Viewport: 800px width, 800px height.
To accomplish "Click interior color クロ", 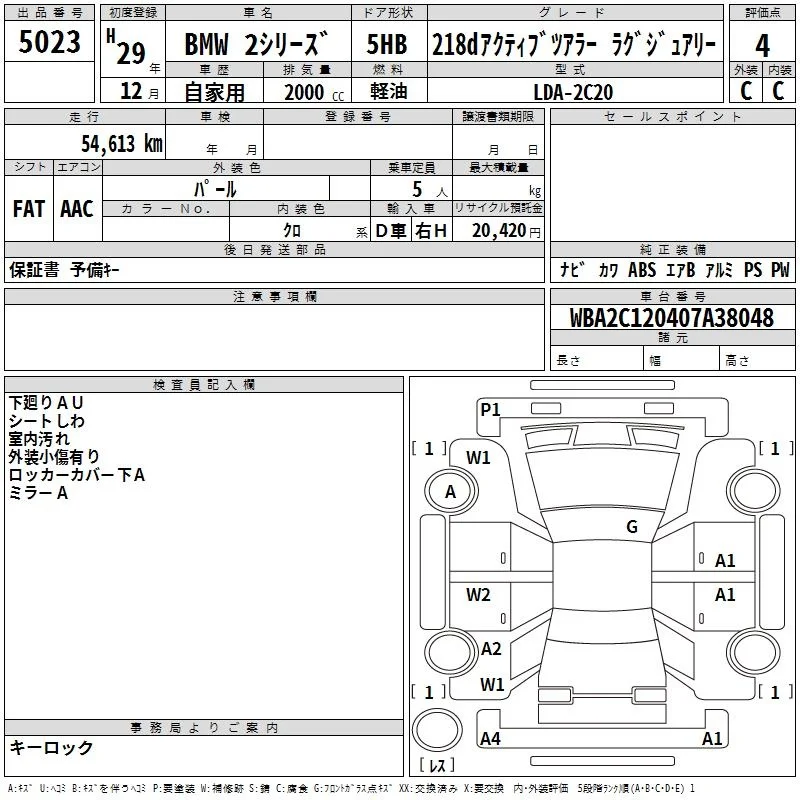I will [292, 230].
